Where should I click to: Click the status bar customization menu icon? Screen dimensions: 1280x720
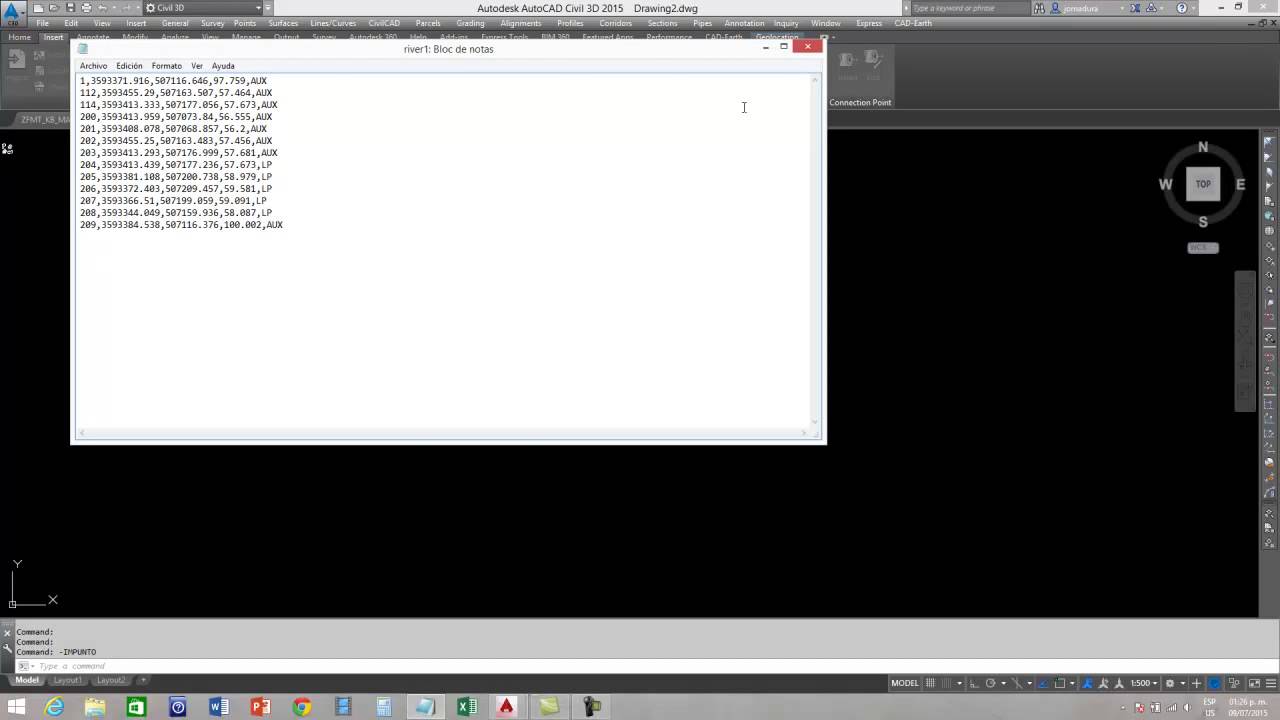pos(1271,683)
